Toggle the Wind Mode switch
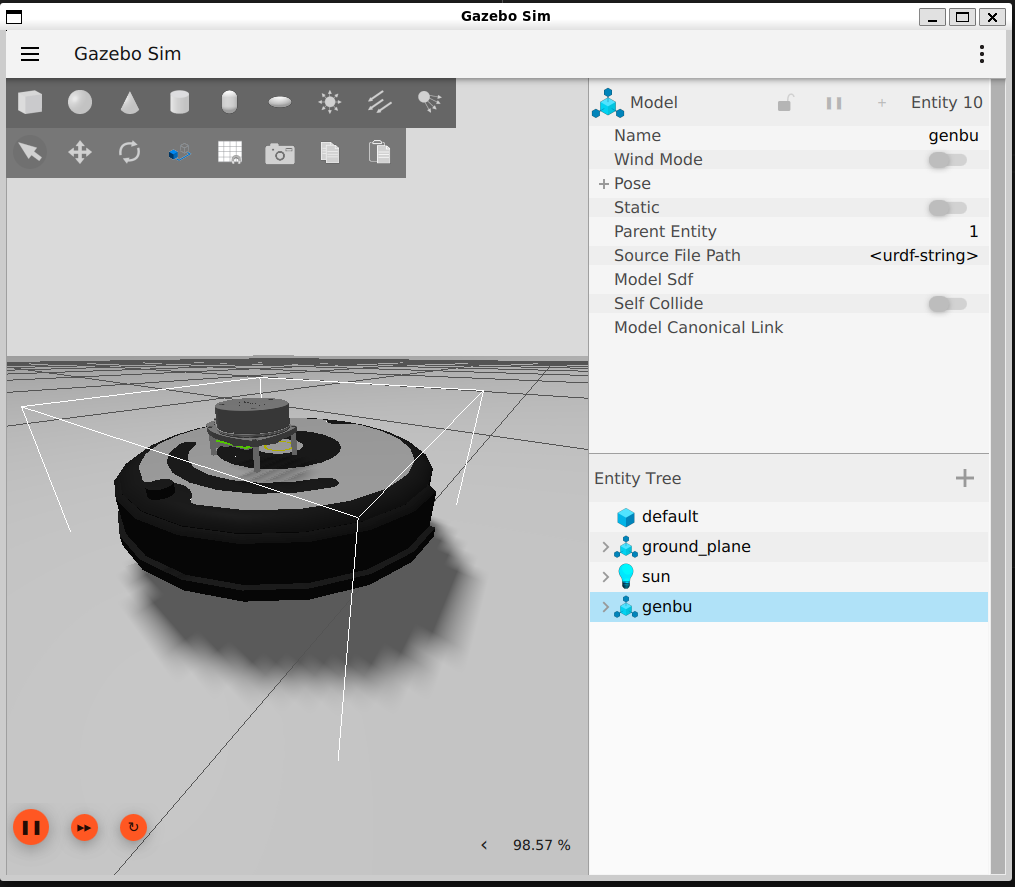This screenshot has height=887, width=1015. coord(946,160)
